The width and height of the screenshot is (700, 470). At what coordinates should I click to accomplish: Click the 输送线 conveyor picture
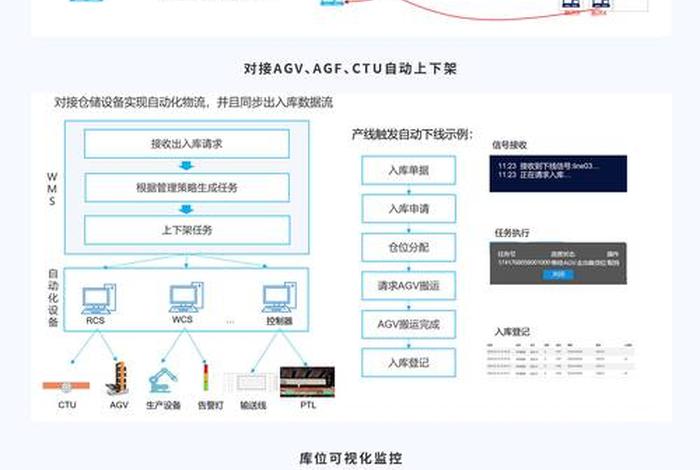coord(252,383)
